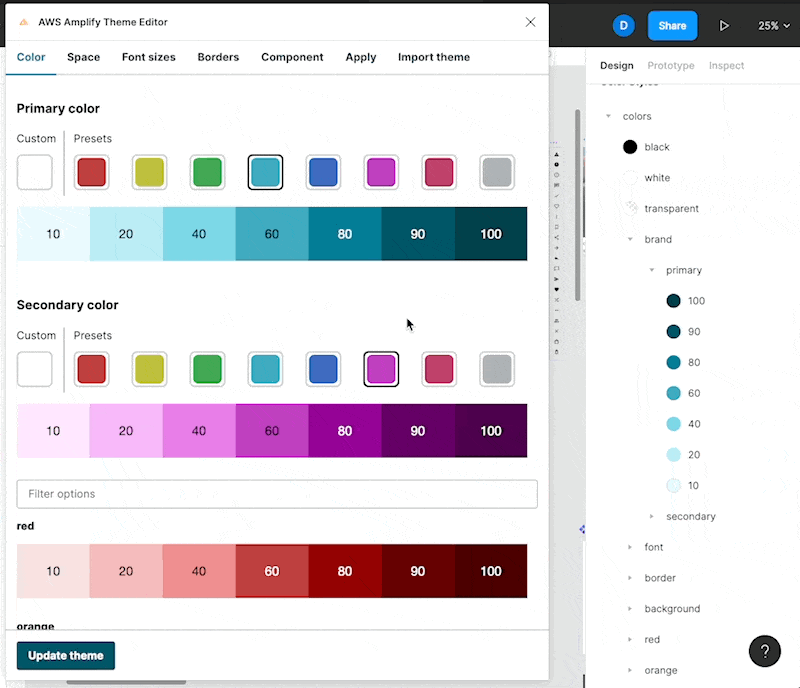800x688 pixels.
Task: Expand the orange color styles group
Action: click(630, 670)
